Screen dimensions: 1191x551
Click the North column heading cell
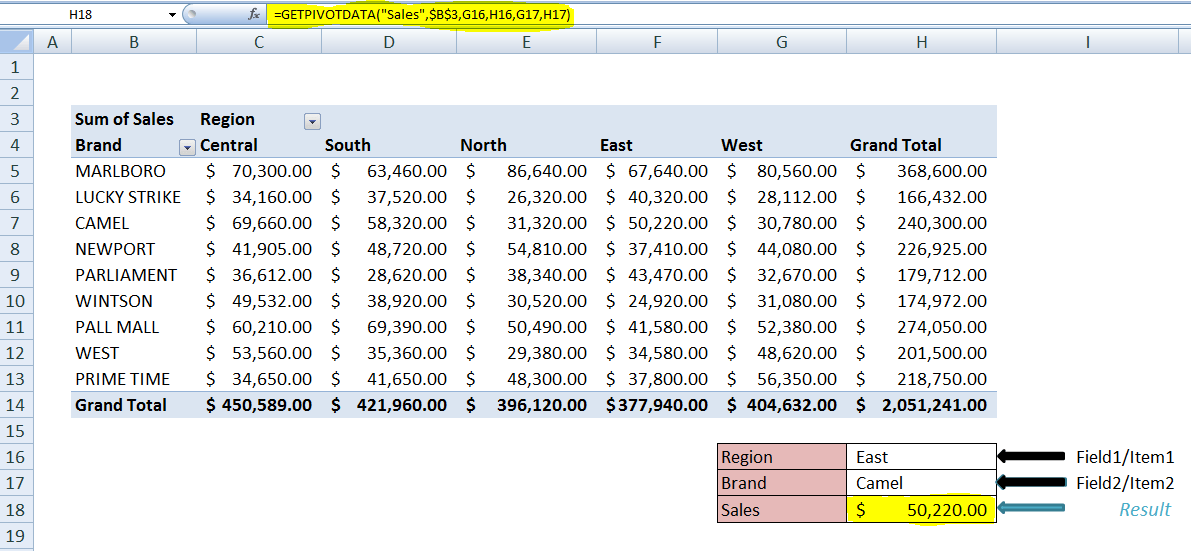(x=526, y=145)
